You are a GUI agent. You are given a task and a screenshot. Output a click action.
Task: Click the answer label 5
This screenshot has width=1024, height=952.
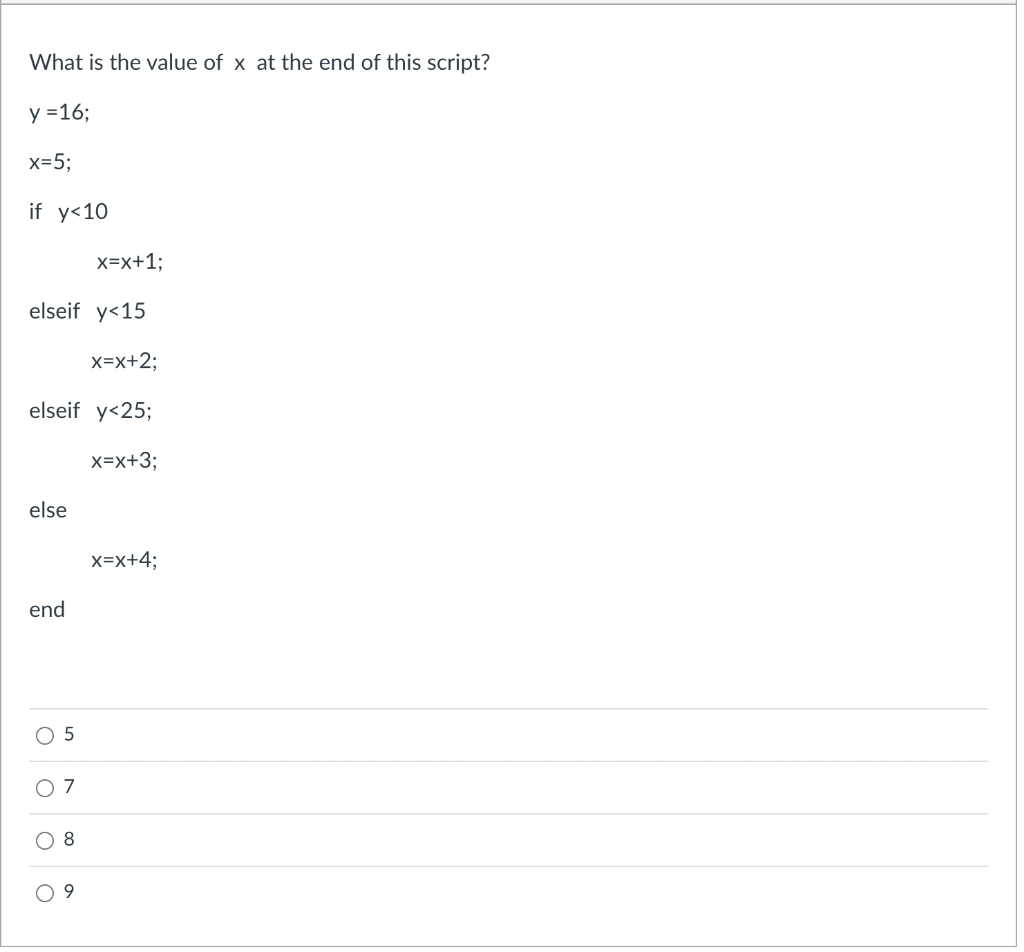coord(66,734)
